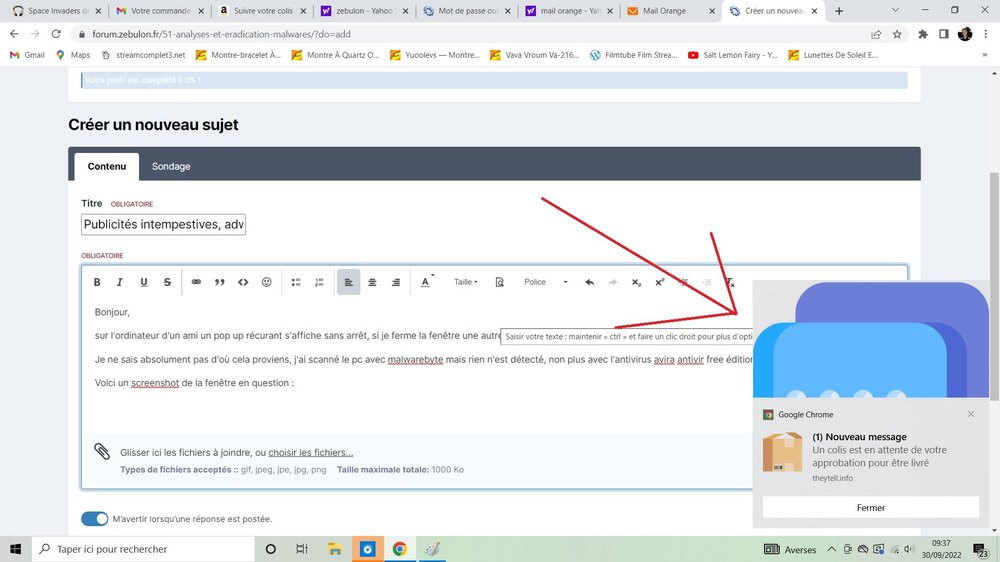Toggle italic text formatting

(120, 282)
